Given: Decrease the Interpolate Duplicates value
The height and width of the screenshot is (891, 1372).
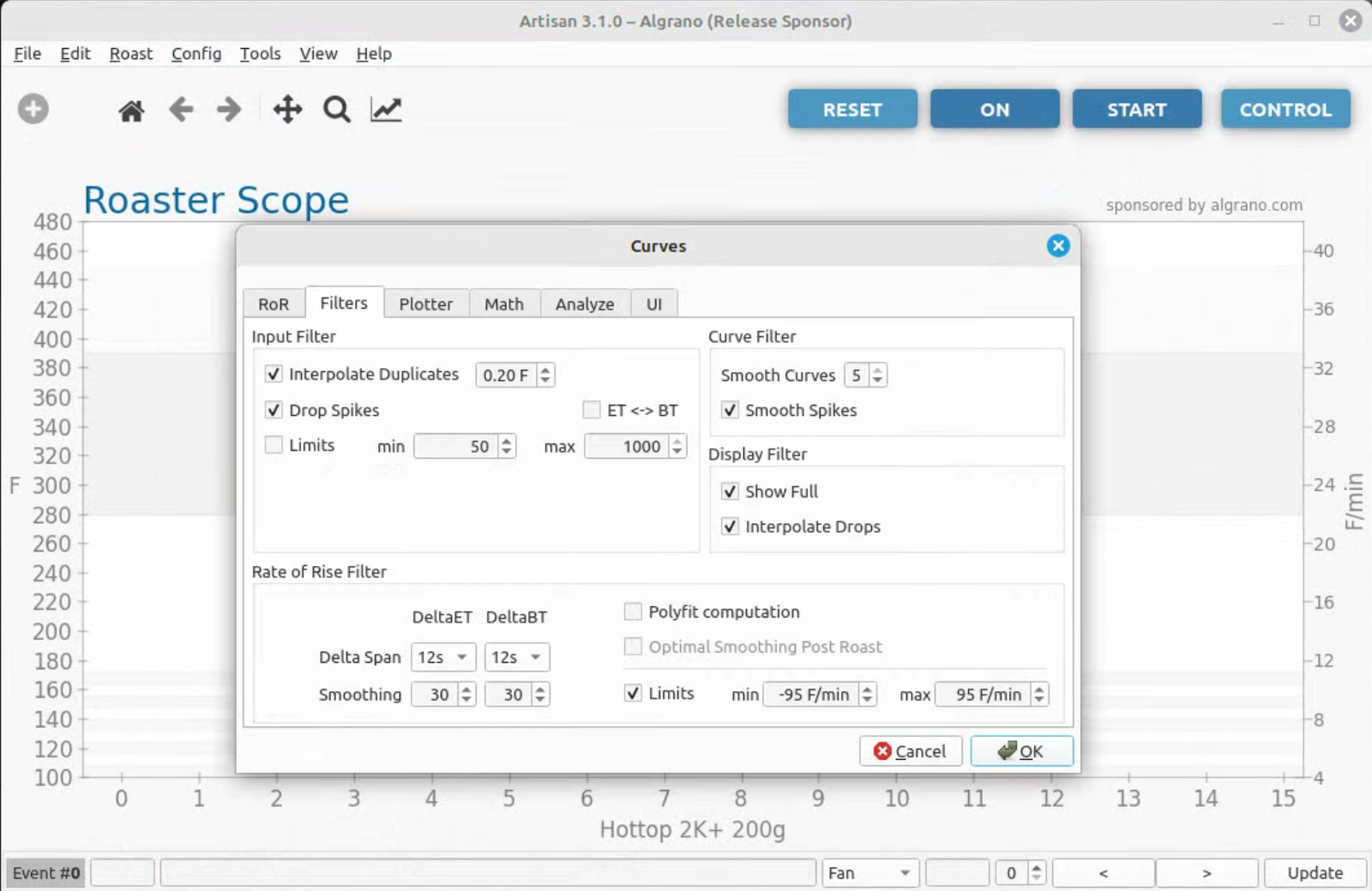Looking at the screenshot, I should (x=545, y=380).
